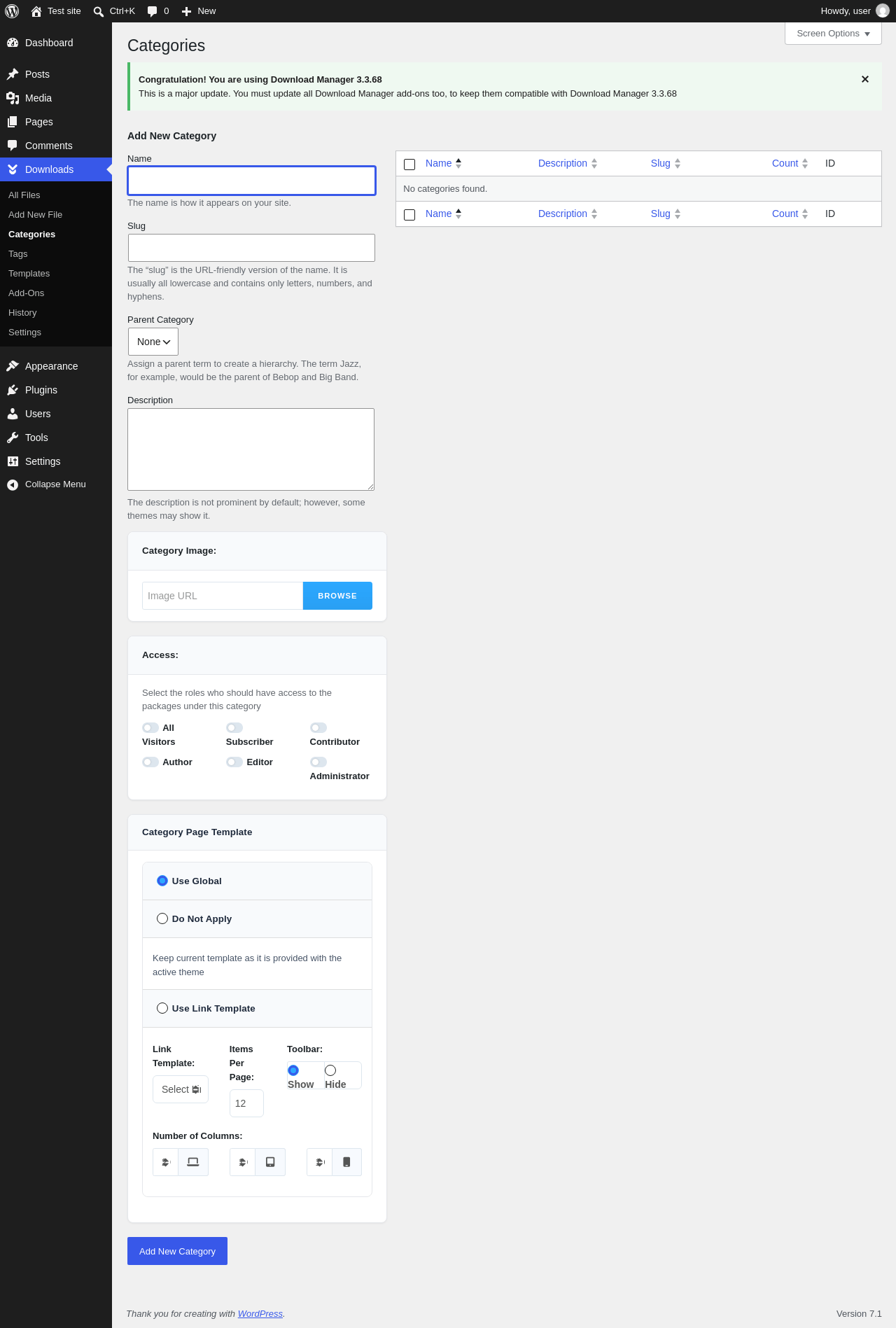Select the Use Link Template radio
896x1328 pixels.
tap(162, 1008)
